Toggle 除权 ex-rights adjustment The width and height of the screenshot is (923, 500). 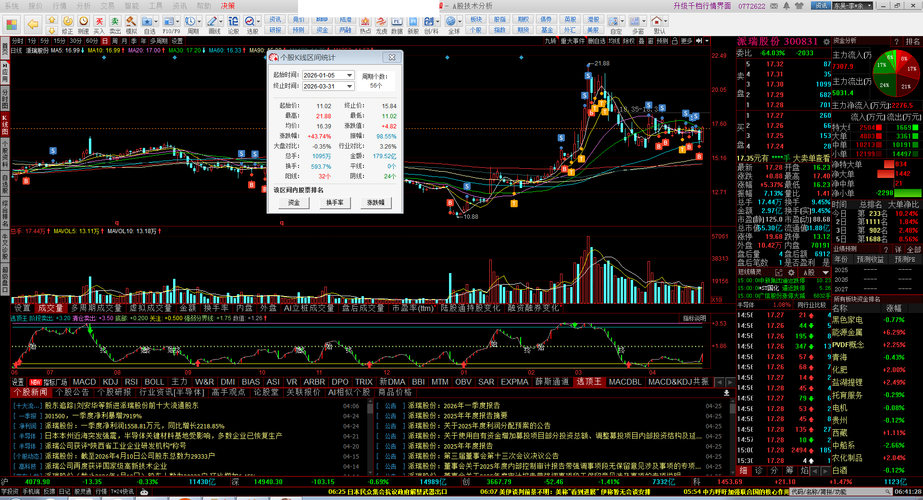click(x=629, y=41)
